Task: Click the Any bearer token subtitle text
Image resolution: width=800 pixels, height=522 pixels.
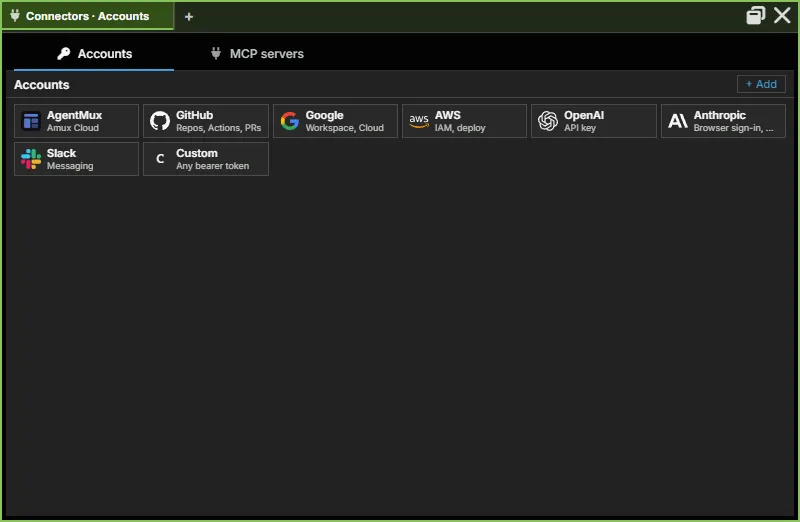Action: 212,166
